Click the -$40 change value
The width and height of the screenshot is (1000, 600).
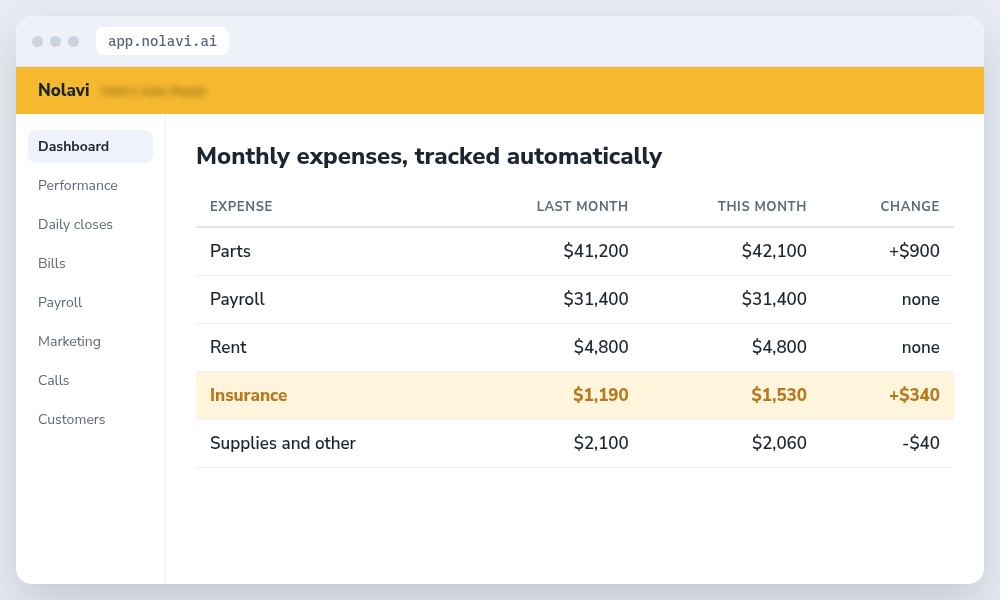(920, 443)
